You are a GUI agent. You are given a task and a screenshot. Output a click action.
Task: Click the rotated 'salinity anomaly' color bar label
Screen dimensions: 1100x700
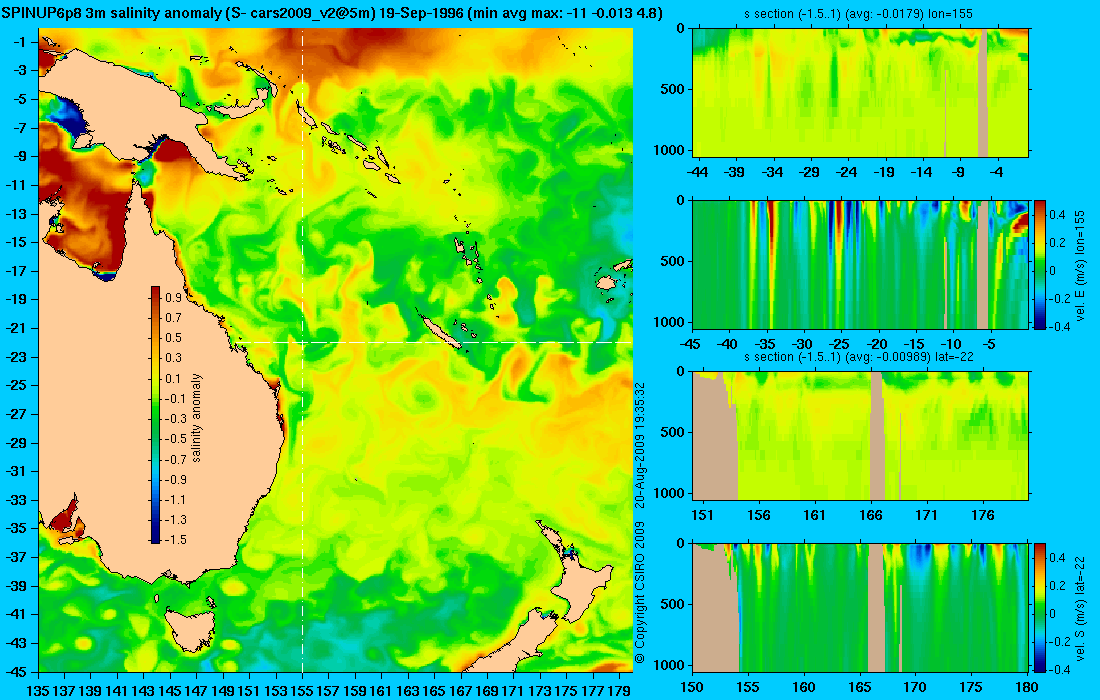(196, 417)
